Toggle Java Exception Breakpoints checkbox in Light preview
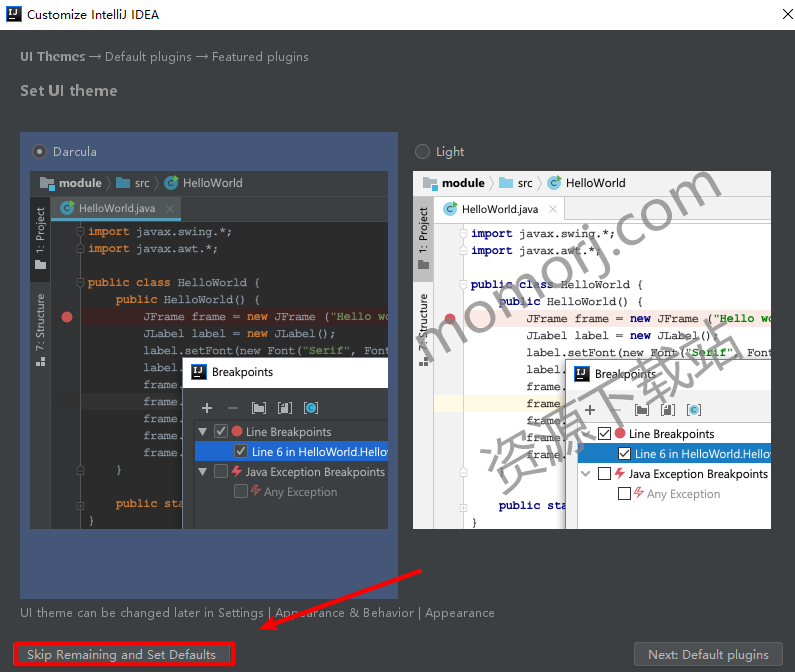The width and height of the screenshot is (795, 672). pos(604,474)
